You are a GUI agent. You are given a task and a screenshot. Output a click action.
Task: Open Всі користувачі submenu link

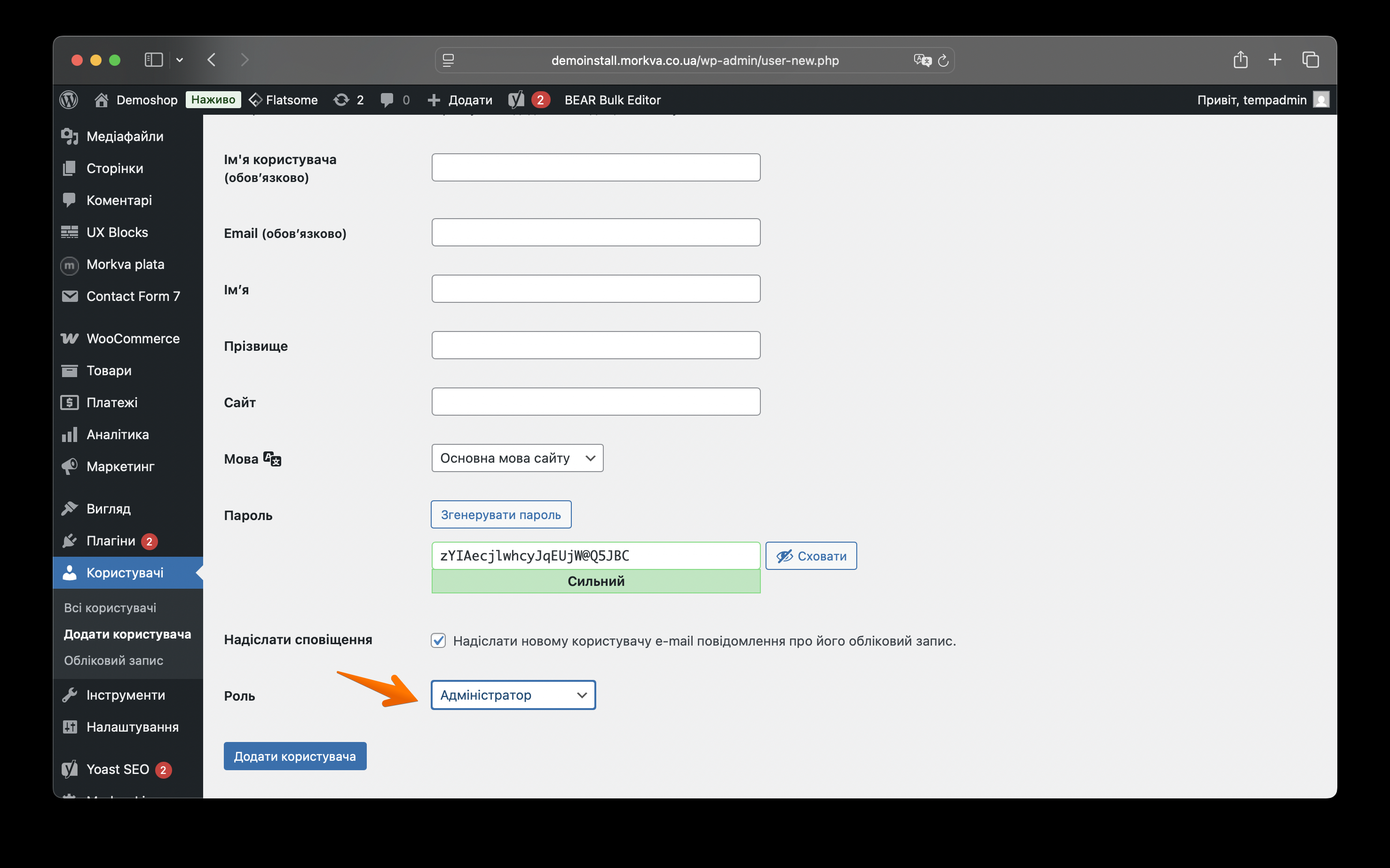click(110, 608)
